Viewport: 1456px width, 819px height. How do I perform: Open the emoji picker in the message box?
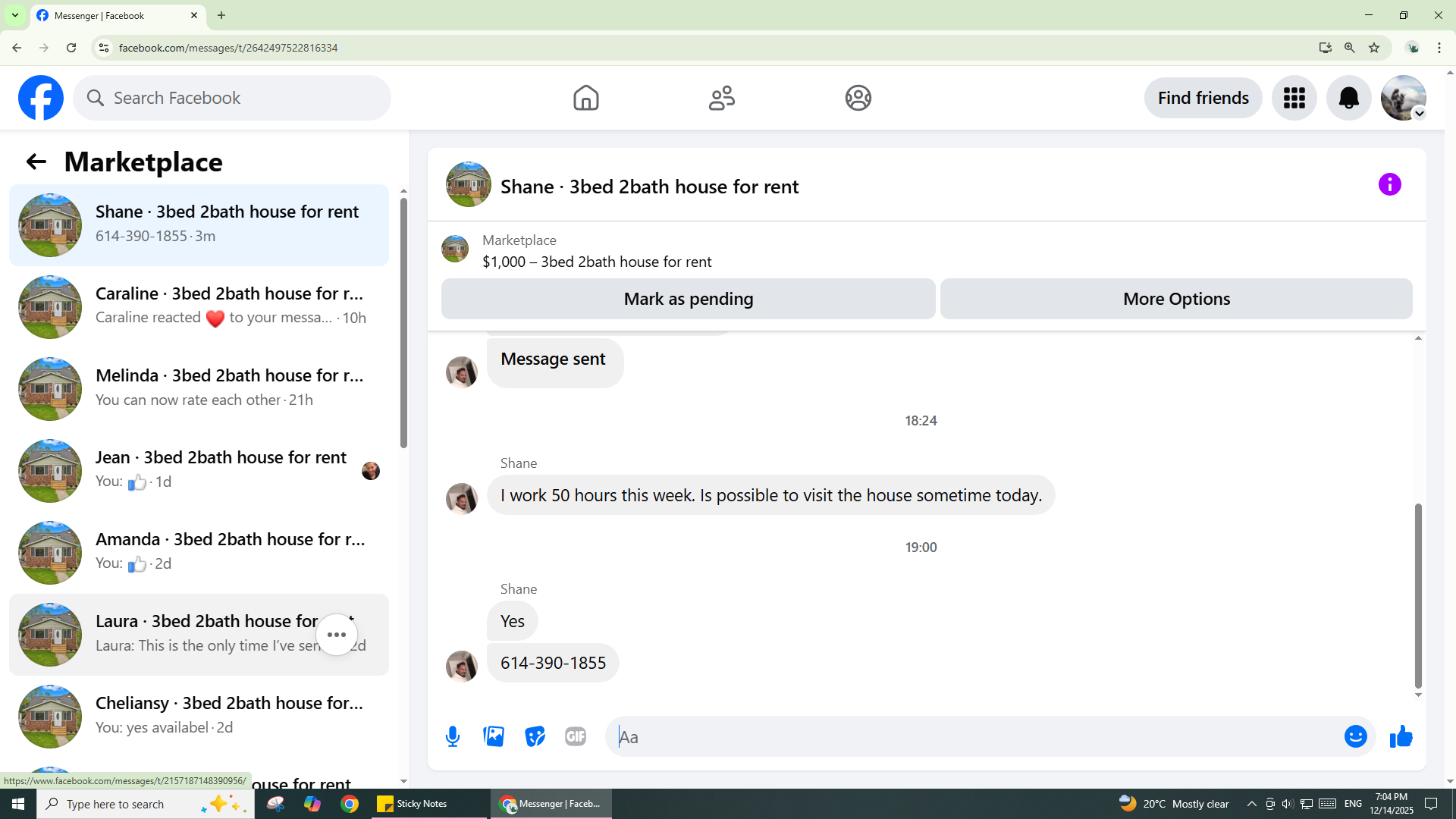[x=1355, y=736]
